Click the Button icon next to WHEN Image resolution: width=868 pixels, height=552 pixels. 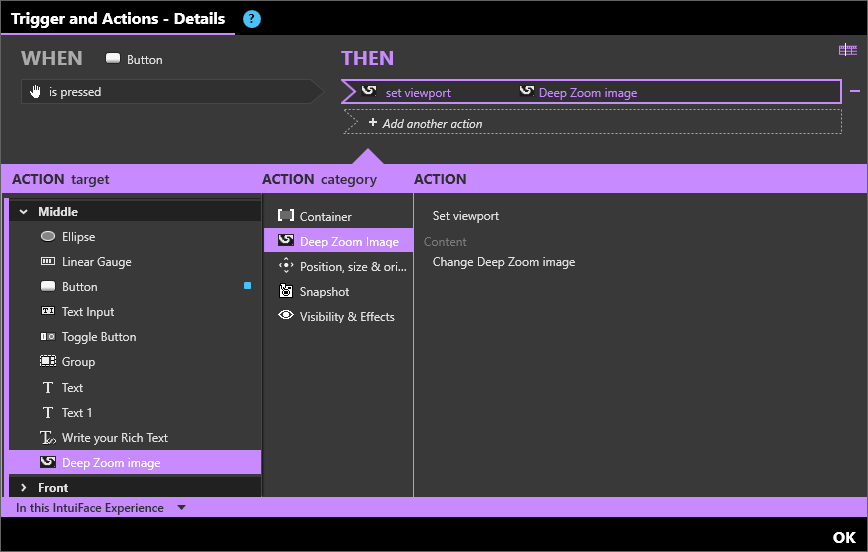113,58
